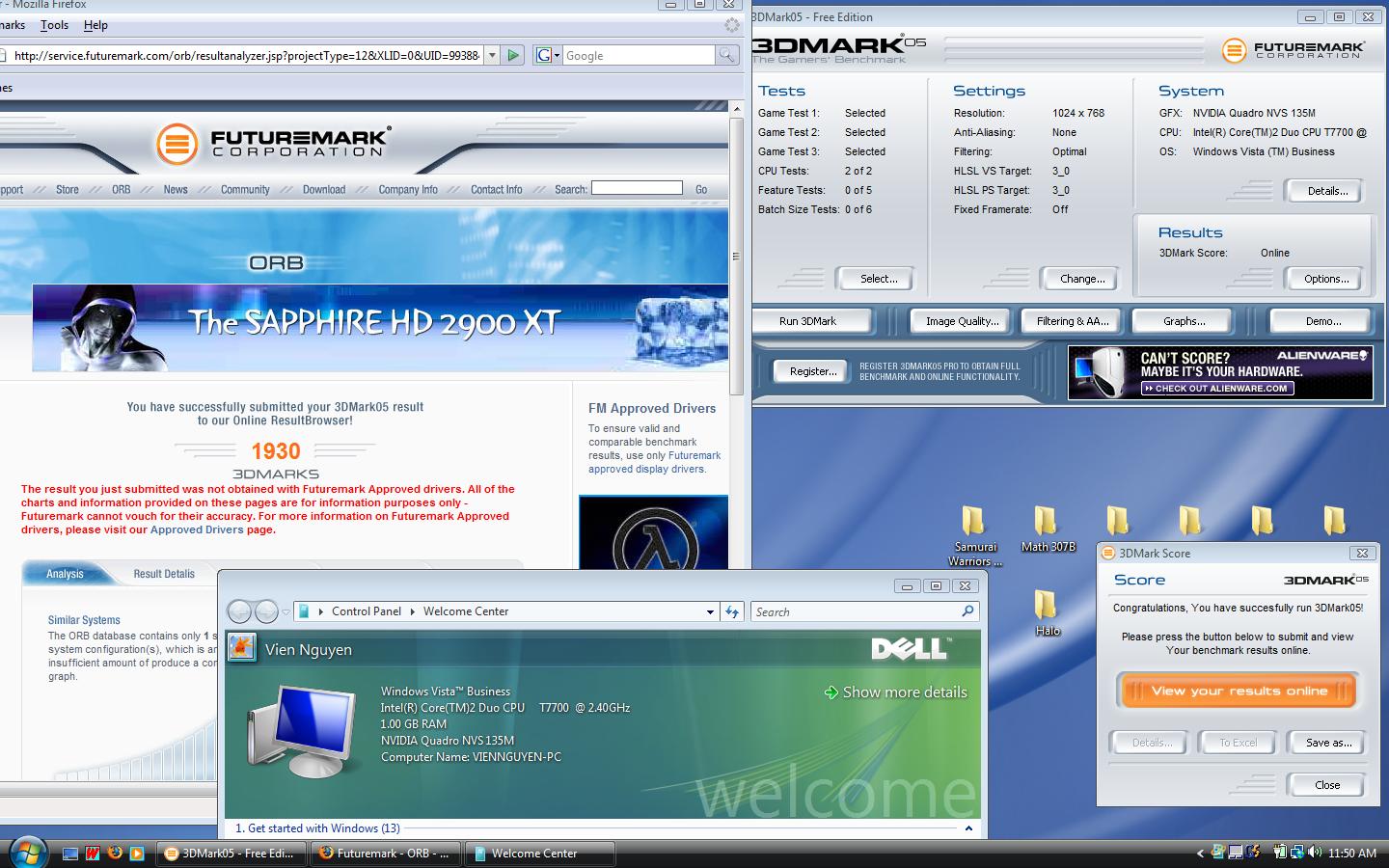Click the battery power tray icon
Image resolution: width=1389 pixels, height=868 pixels.
[1280, 852]
